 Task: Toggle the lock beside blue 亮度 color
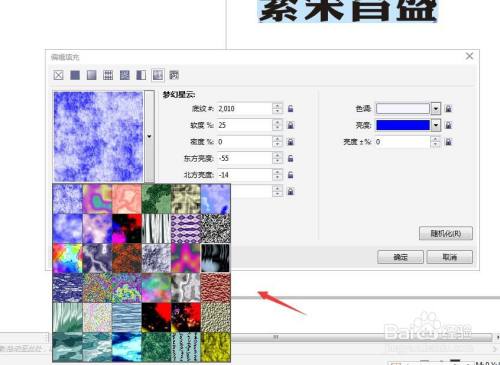[449, 125]
